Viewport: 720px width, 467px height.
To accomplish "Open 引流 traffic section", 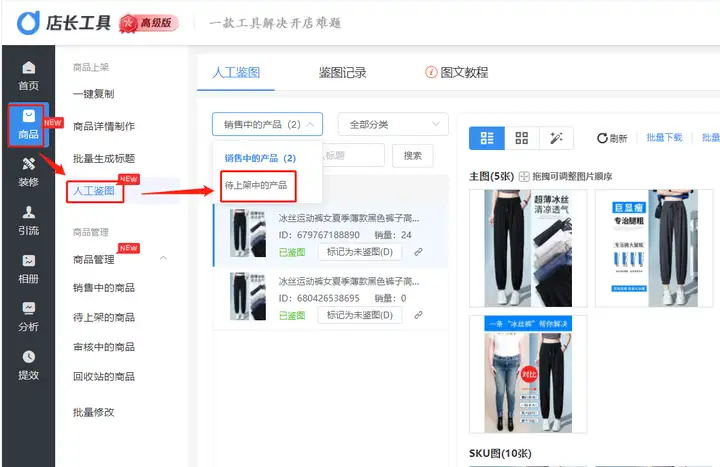I will (x=28, y=220).
